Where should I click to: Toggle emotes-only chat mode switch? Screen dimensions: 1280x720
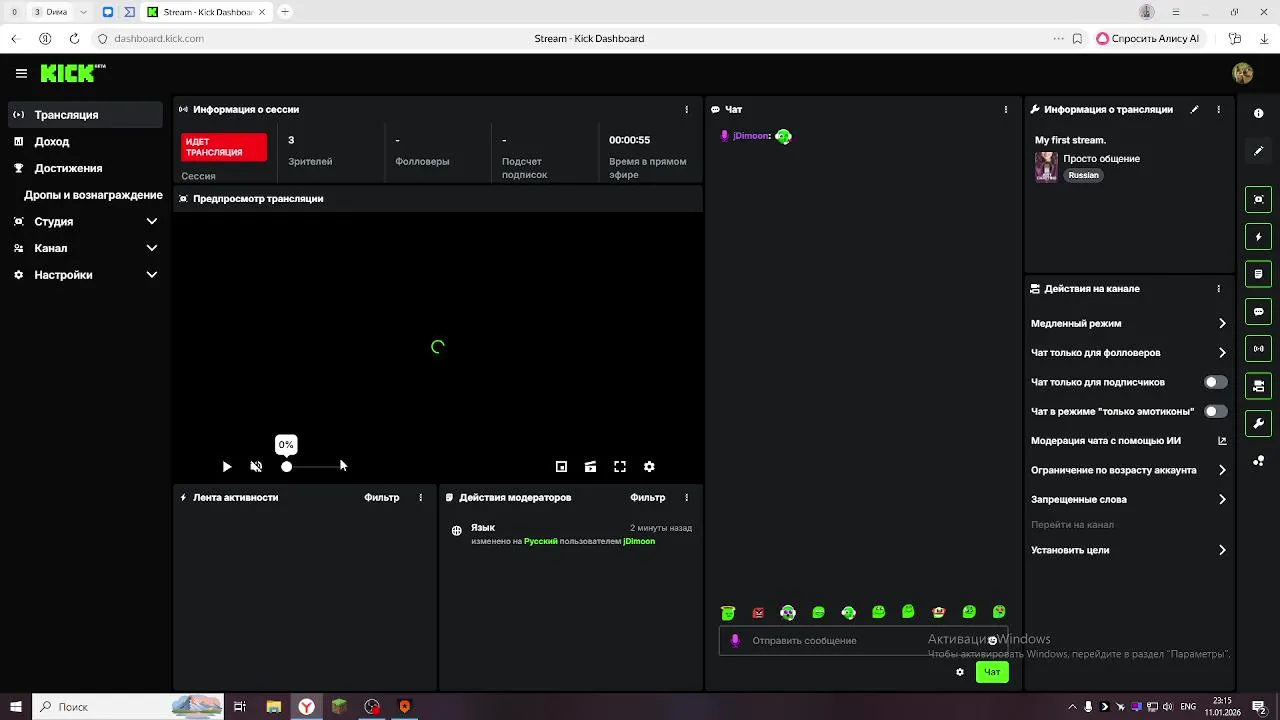(x=1215, y=411)
